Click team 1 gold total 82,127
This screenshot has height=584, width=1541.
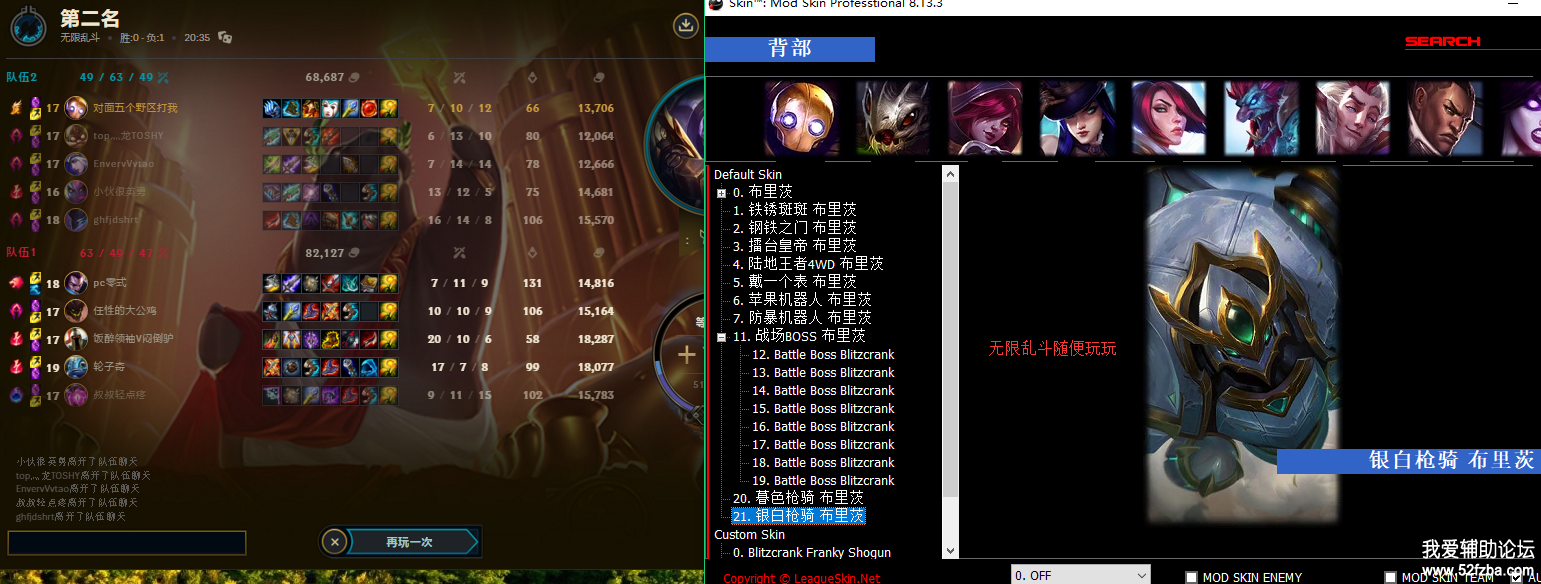(325, 253)
